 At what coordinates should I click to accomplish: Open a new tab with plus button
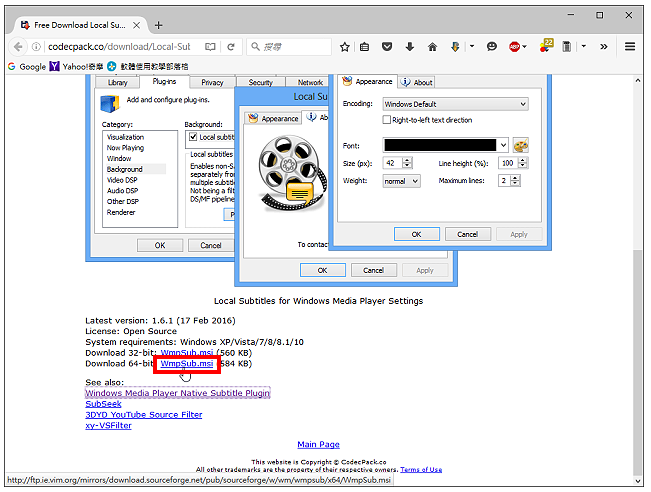(158, 25)
